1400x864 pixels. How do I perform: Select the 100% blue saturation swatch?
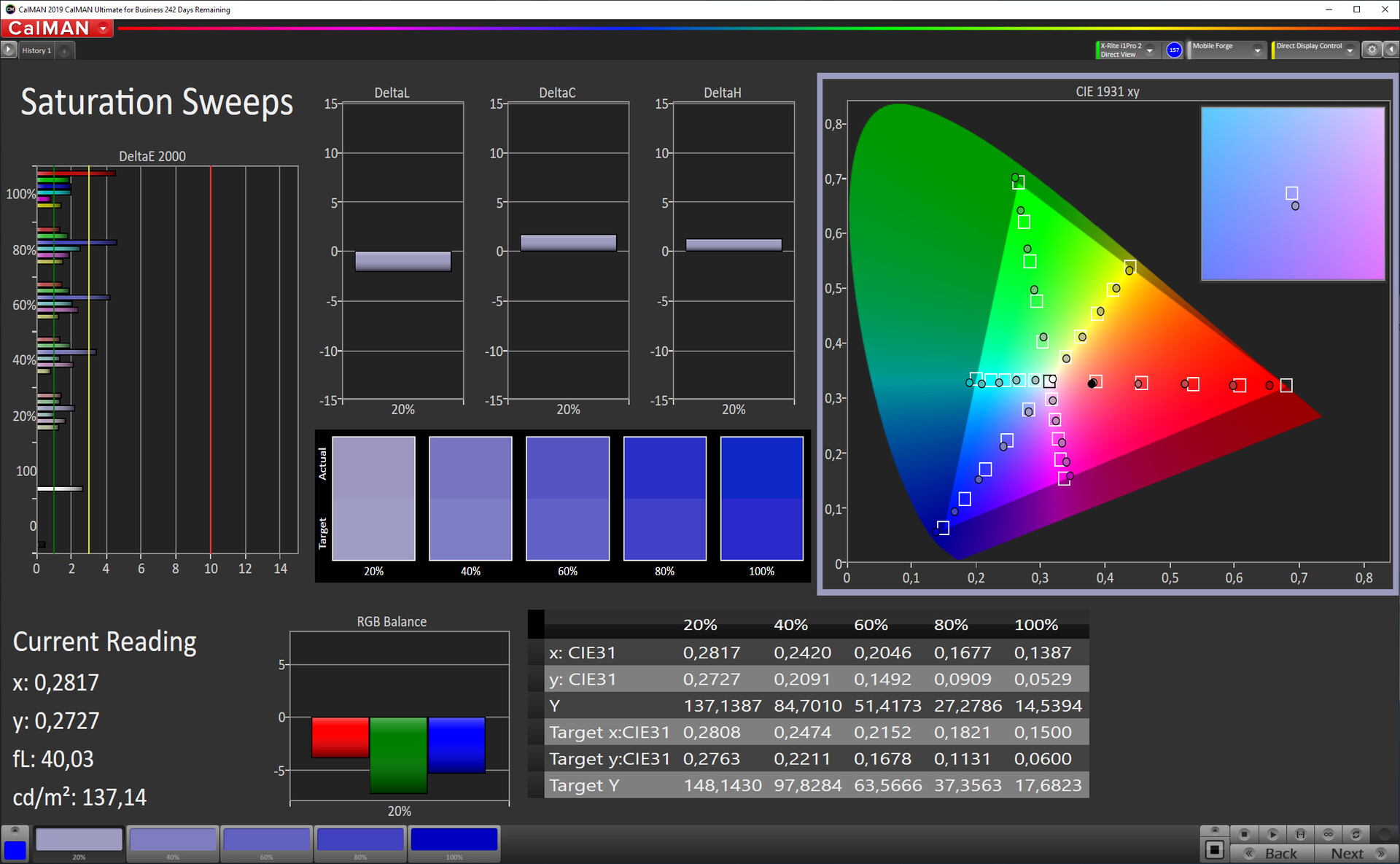click(x=454, y=841)
